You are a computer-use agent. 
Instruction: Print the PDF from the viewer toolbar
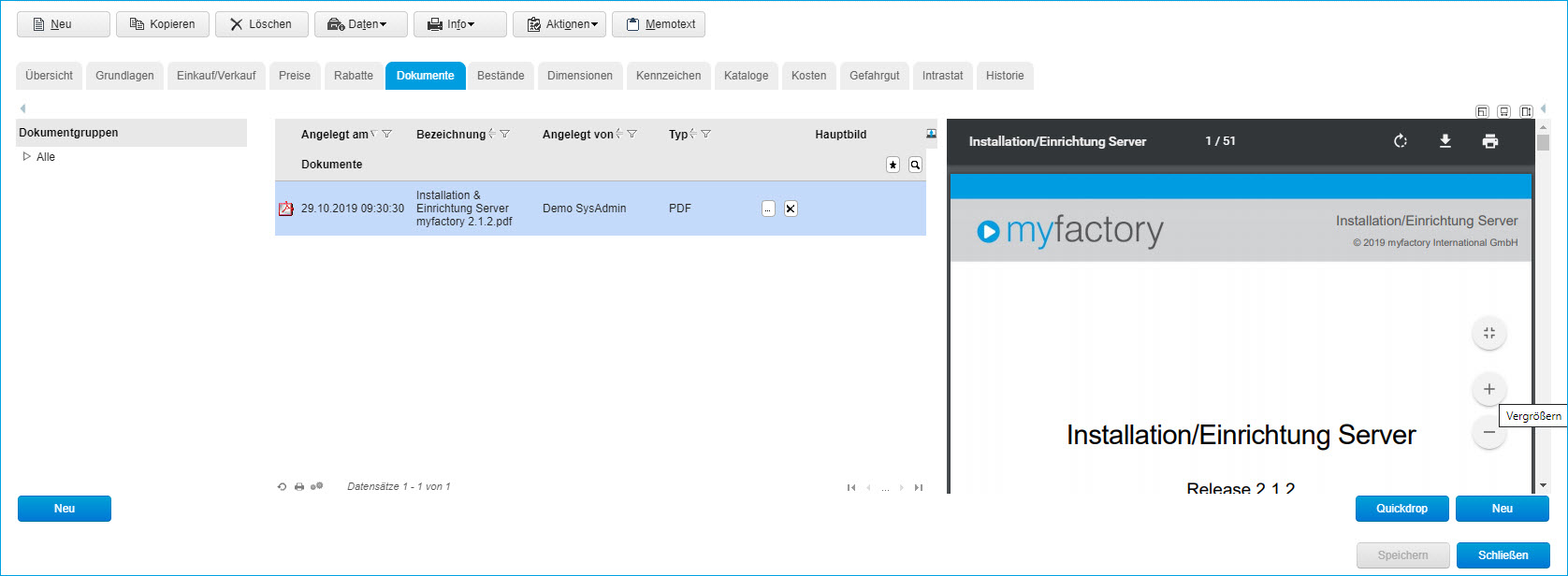click(x=1490, y=141)
